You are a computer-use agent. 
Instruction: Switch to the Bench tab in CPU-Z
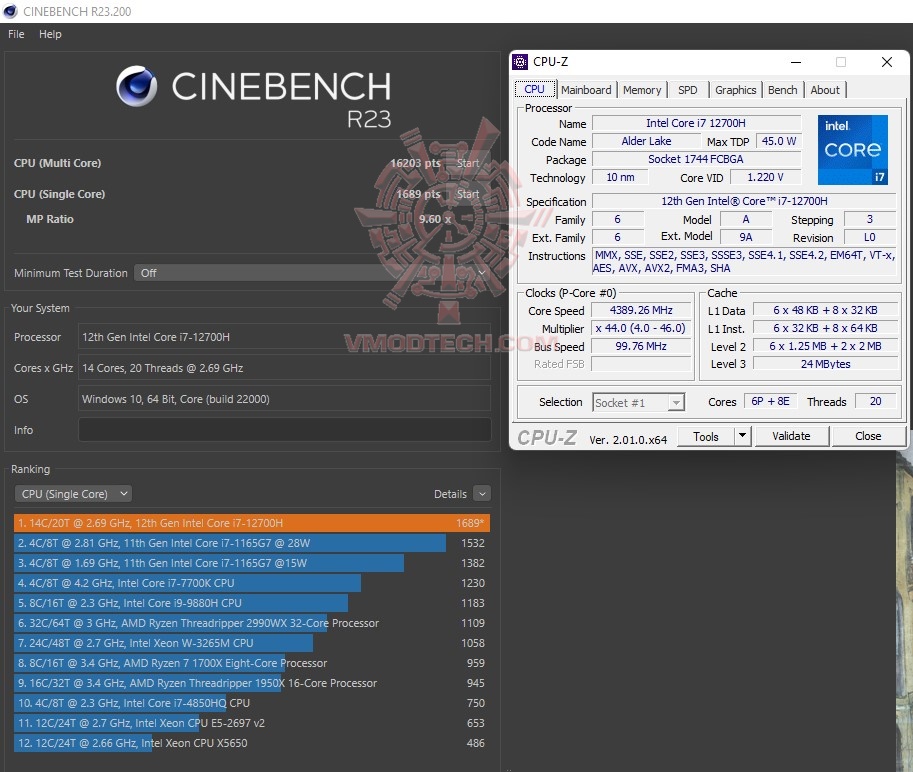click(x=782, y=90)
